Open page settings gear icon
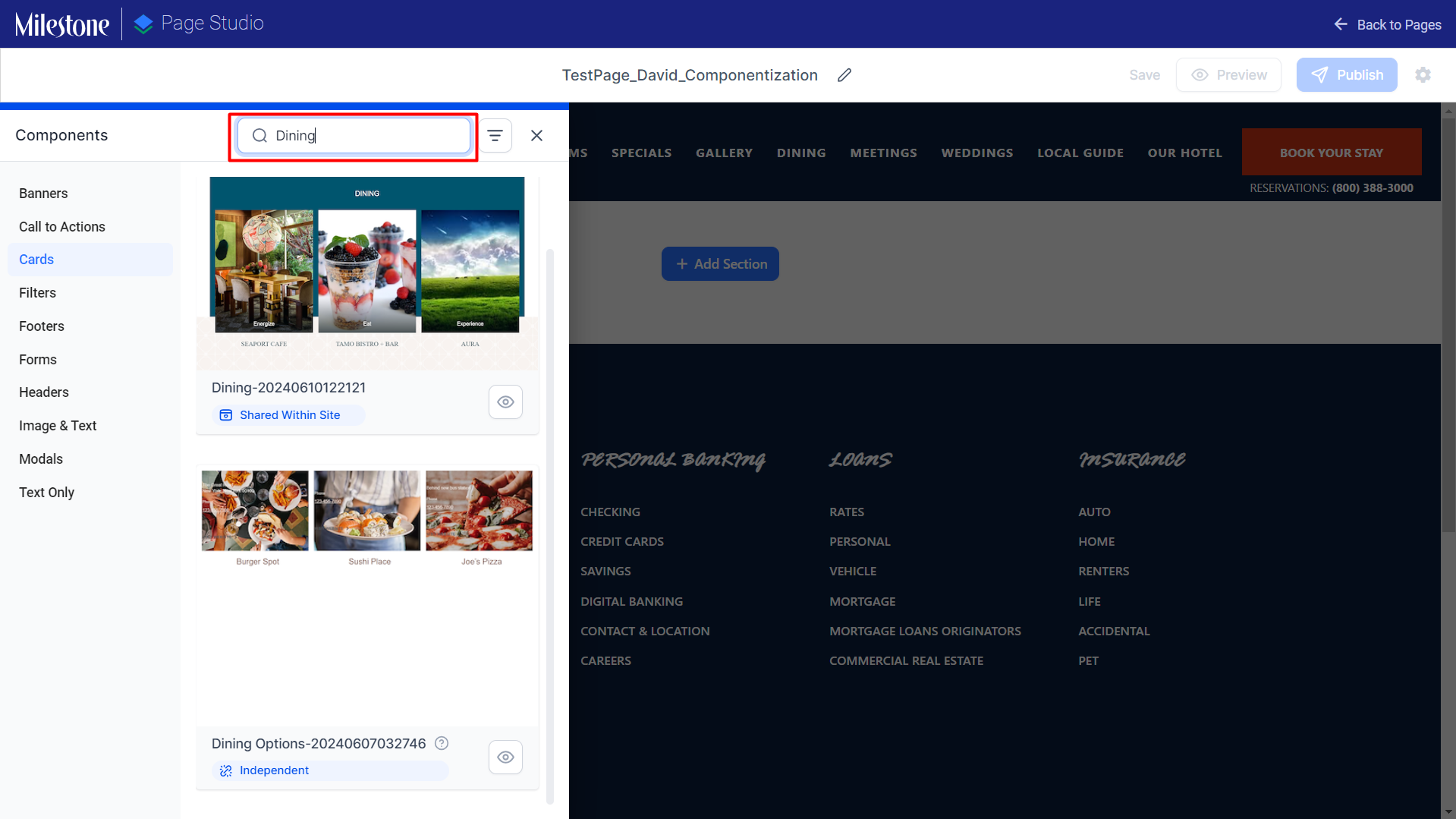 [1423, 75]
